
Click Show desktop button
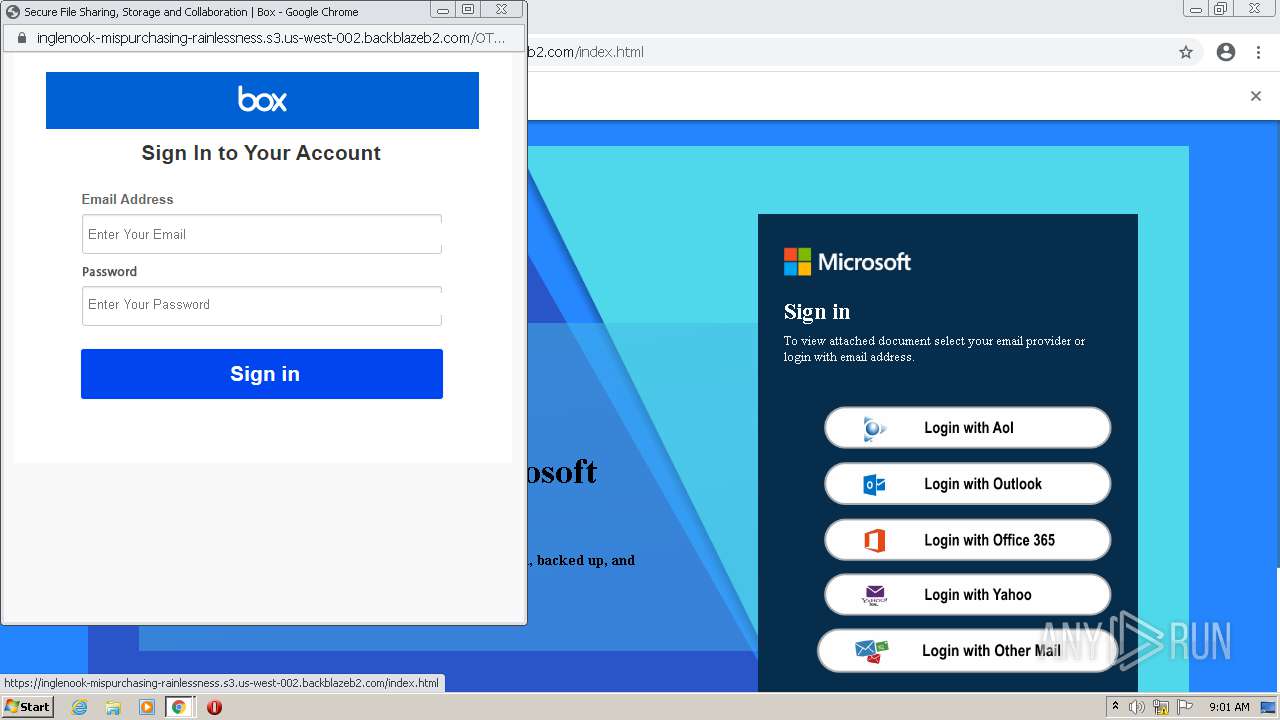point(1269,707)
